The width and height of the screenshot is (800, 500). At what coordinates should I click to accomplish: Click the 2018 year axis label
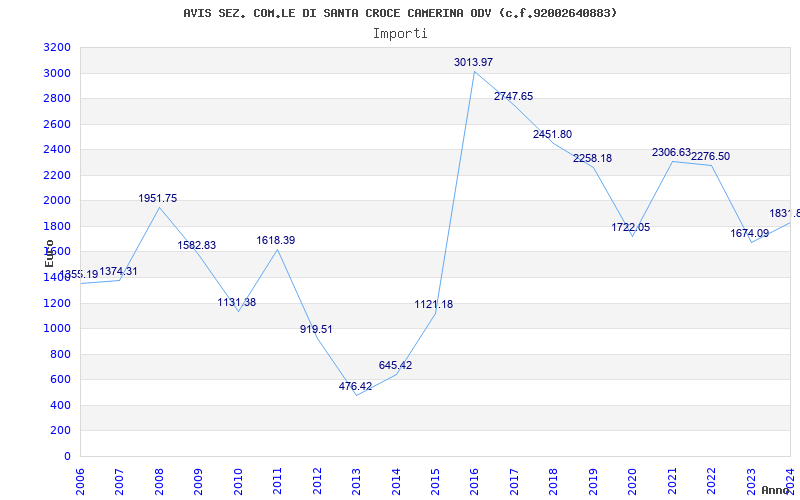click(554, 482)
